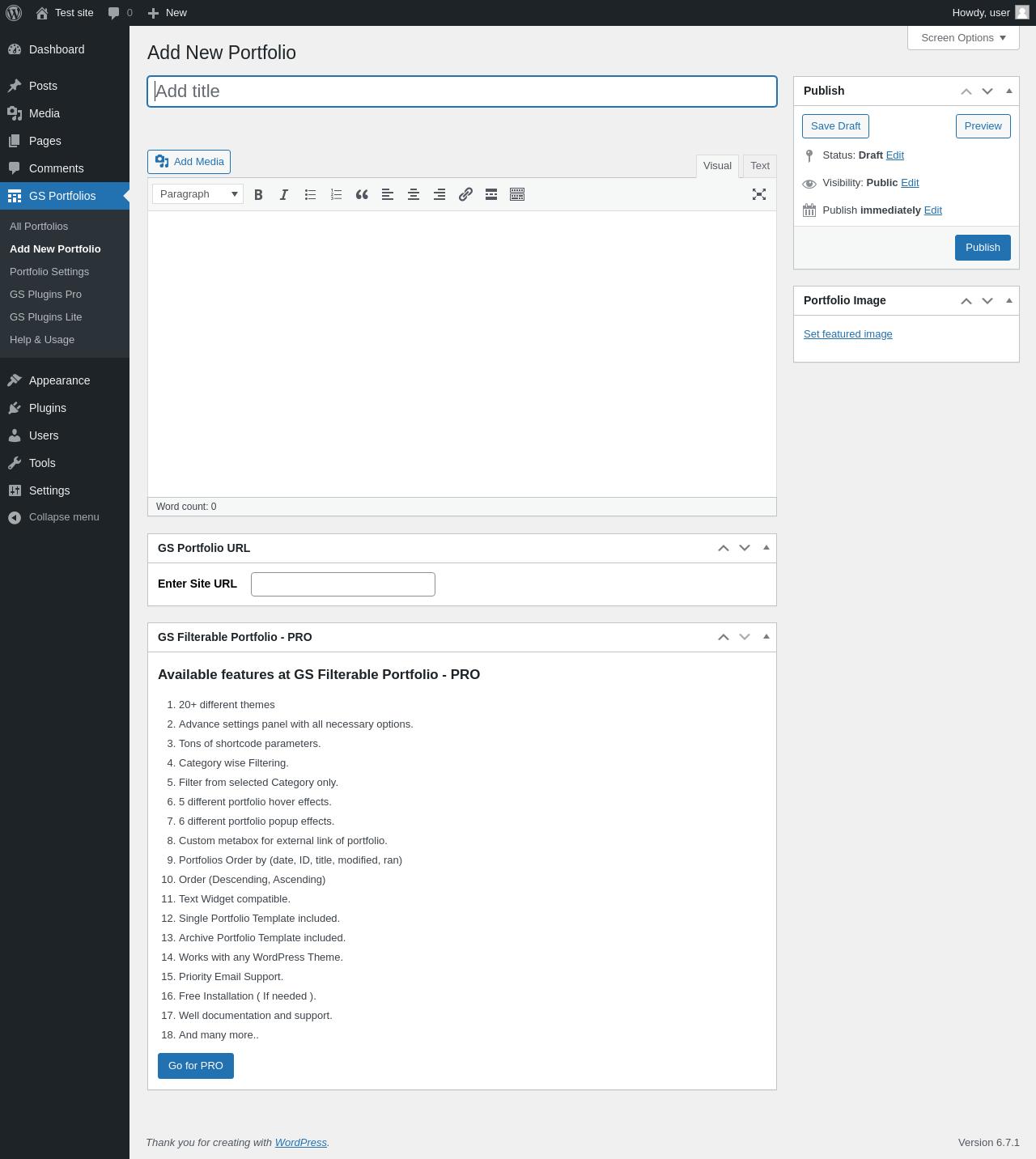This screenshot has width=1036, height=1159.
Task: Open Portfolio Settings submenu item
Action: point(65,272)
